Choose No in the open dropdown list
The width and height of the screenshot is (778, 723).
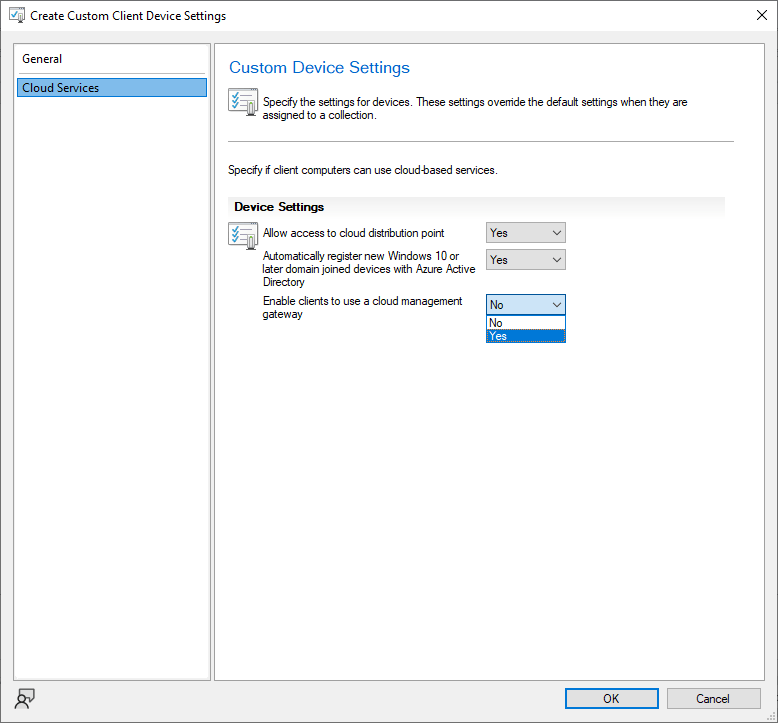tap(526, 323)
